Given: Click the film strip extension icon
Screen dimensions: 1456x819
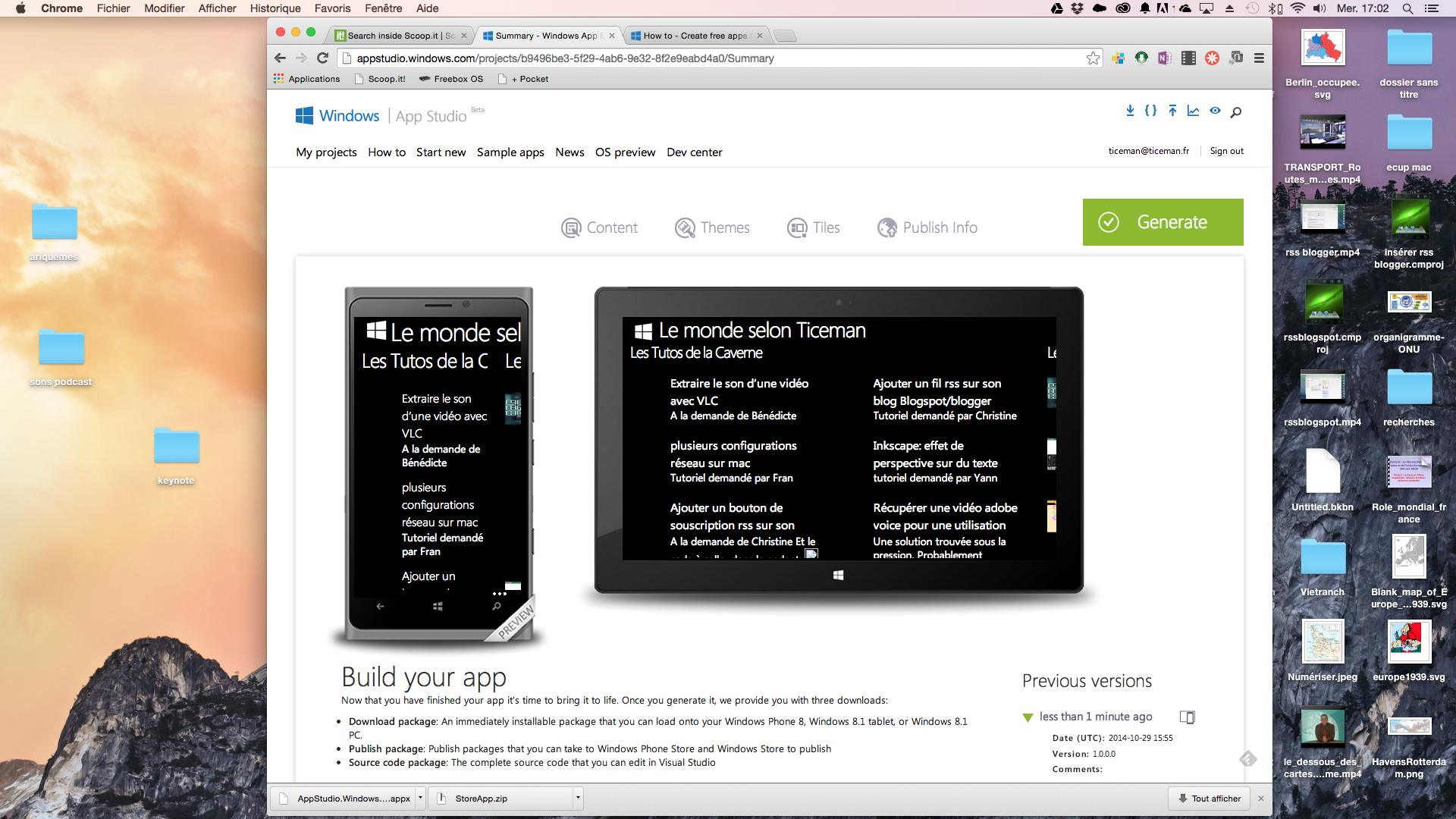Looking at the screenshot, I should pos(1188,58).
